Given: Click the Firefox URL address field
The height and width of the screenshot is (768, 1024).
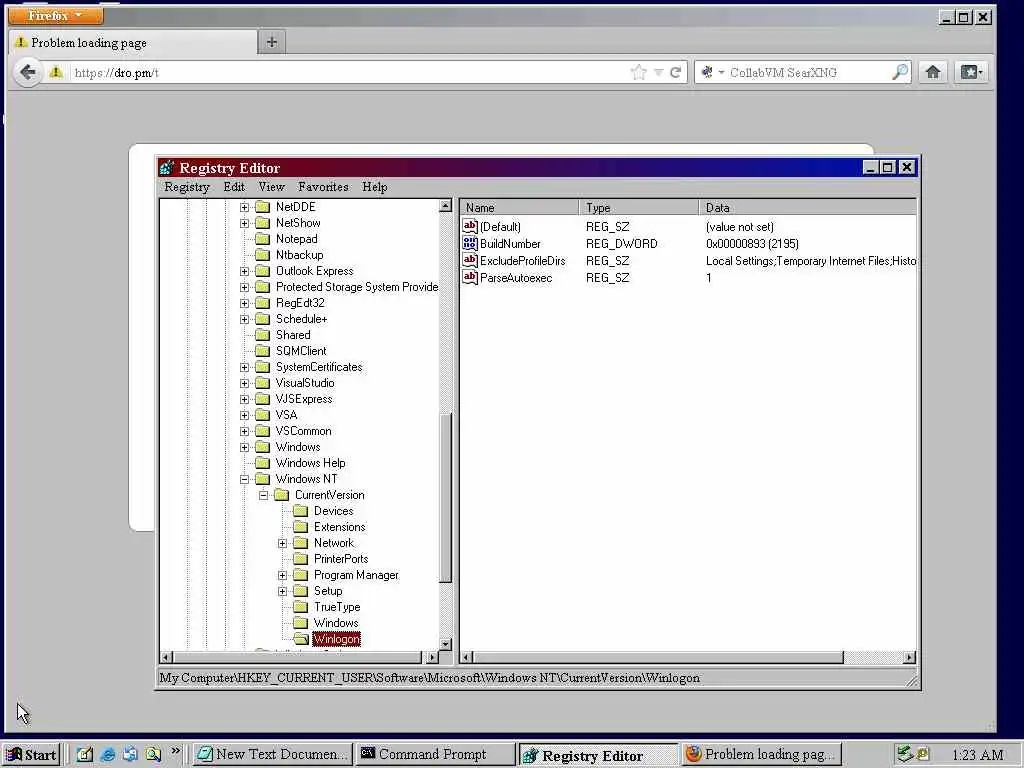Looking at the screenshot, I should (x=349, y=72).
